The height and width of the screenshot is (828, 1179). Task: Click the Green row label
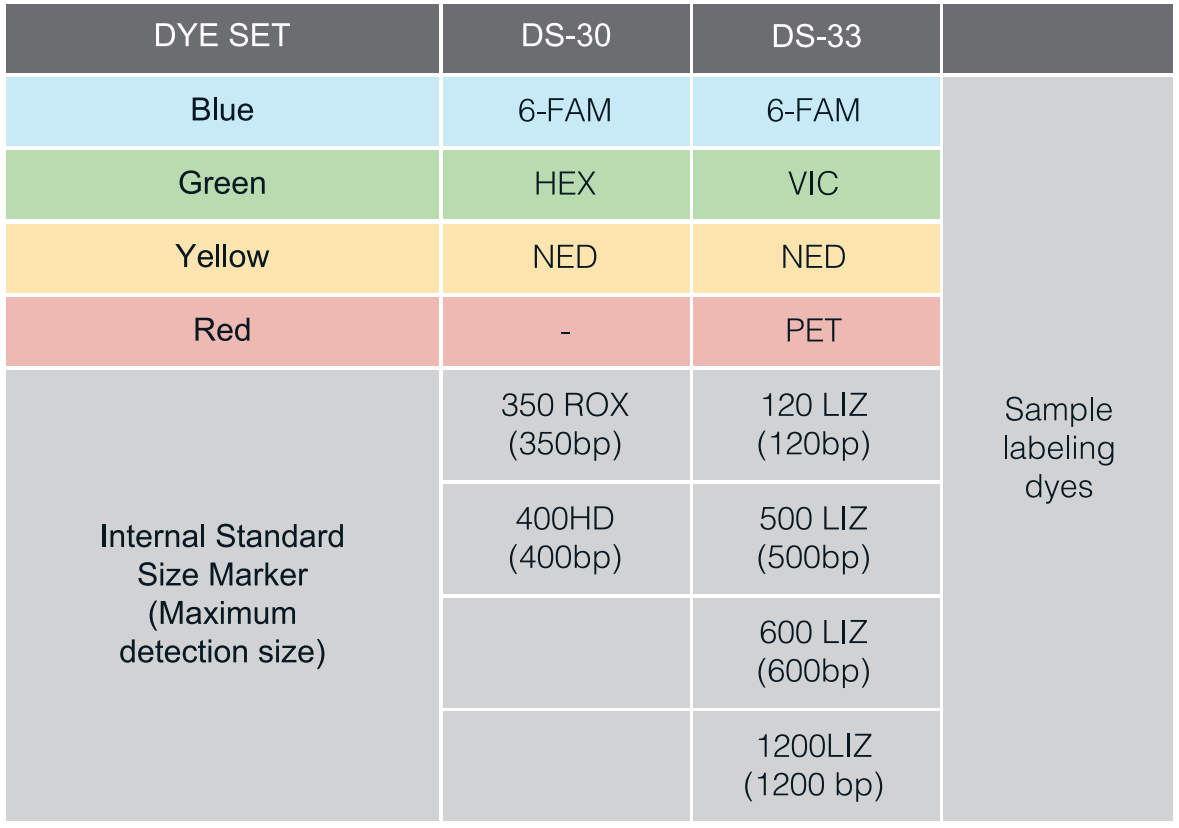(222, 184)
